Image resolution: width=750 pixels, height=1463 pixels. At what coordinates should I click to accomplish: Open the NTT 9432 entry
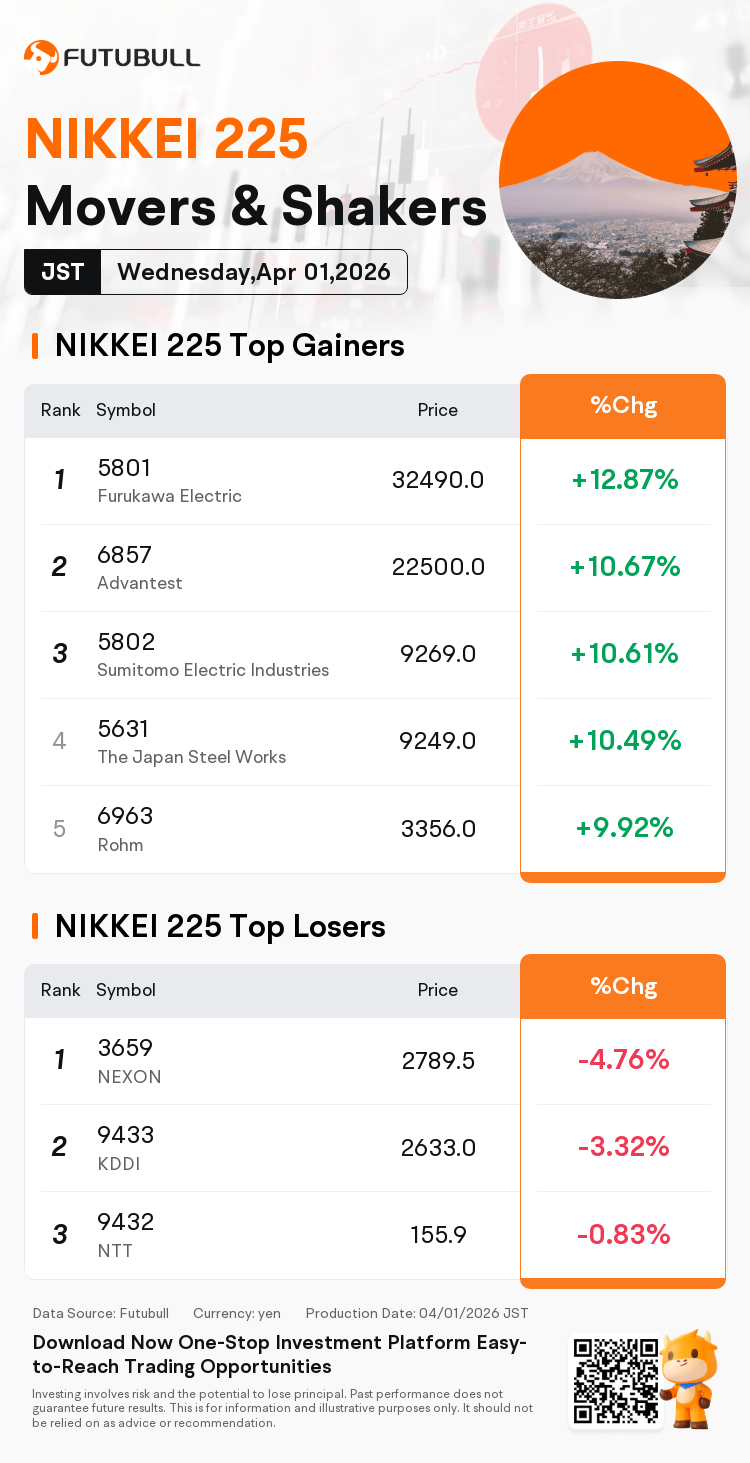[375, 1235]
